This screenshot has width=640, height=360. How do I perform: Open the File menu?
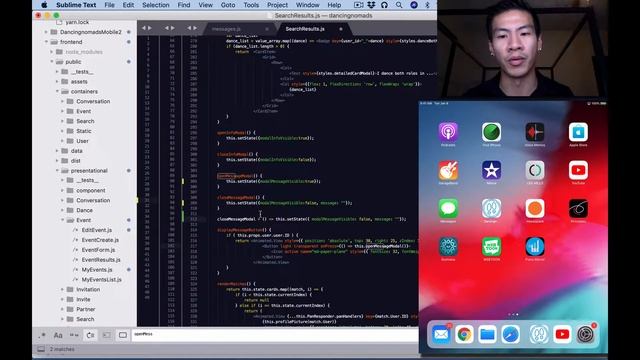coord(109,5)
